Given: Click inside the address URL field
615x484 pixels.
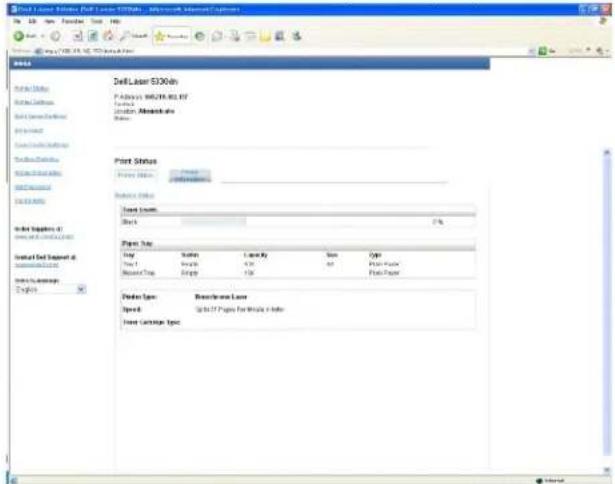Looking at the screenshot, I should 282,51.
